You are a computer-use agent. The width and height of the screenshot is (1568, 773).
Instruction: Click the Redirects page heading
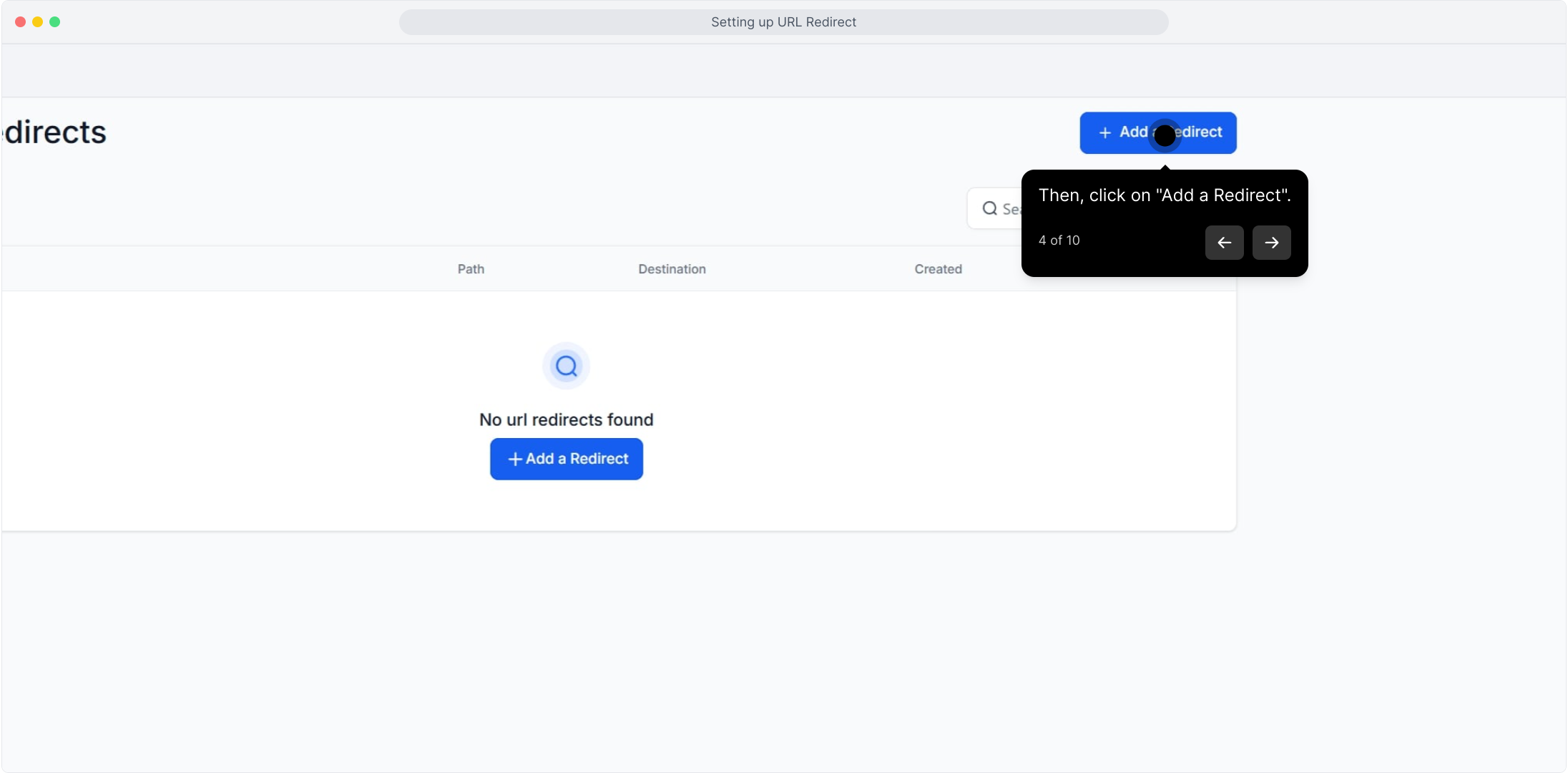(54, 132)
